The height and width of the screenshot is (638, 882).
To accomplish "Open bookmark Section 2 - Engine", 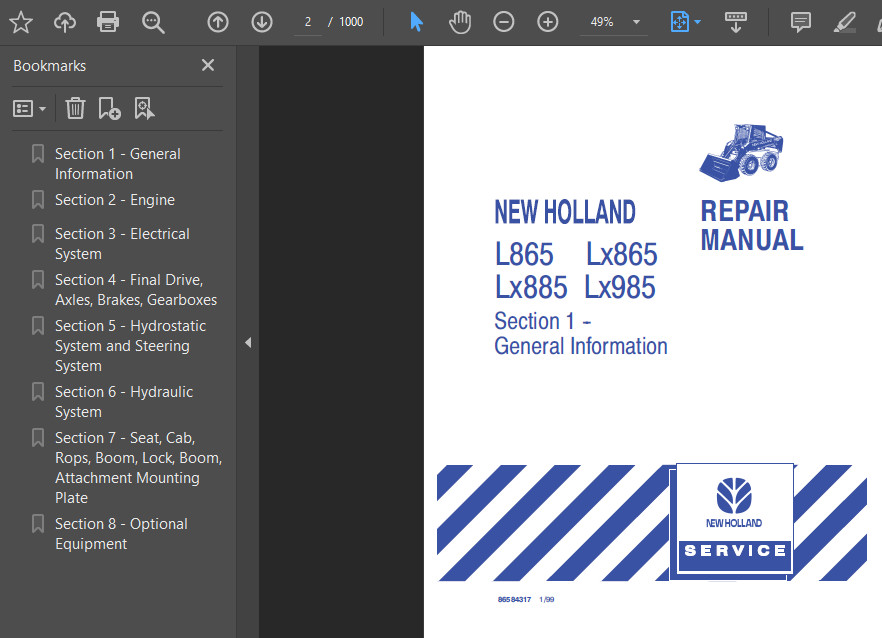I will pyautogui.click(x=115, y=200).
